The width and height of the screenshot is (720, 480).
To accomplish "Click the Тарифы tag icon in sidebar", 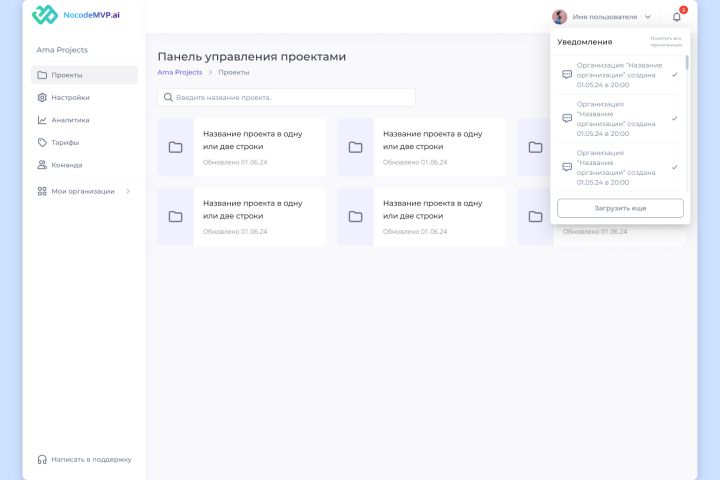I will coord(42,143).
